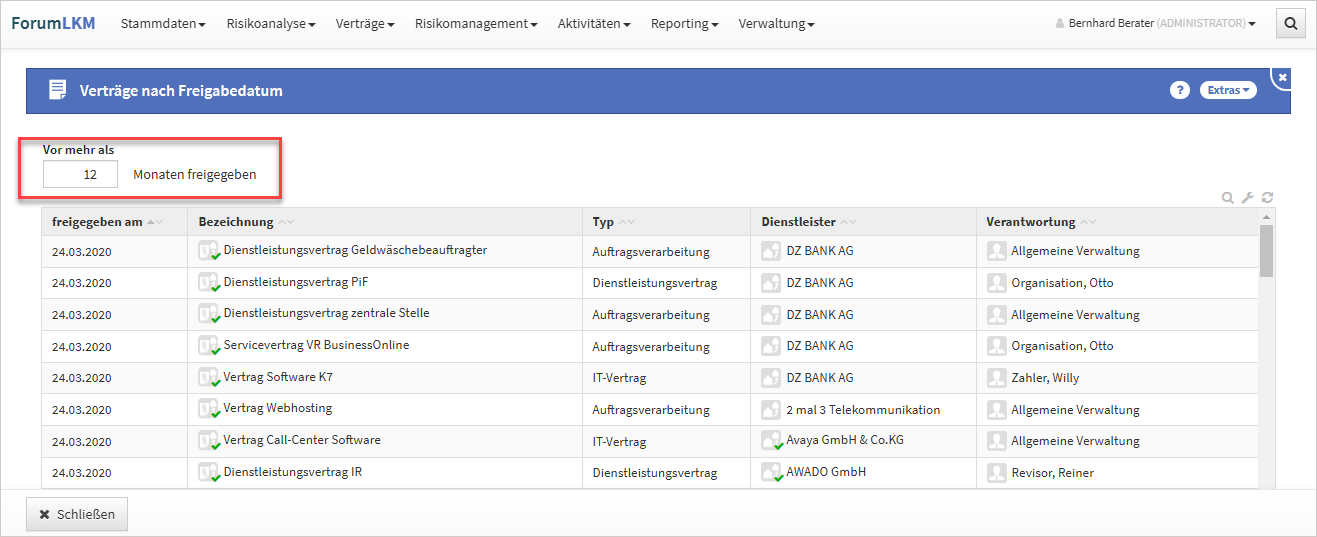
Task: Open Bernhard Berater user dropdown
Action: tap(1155, 24)
